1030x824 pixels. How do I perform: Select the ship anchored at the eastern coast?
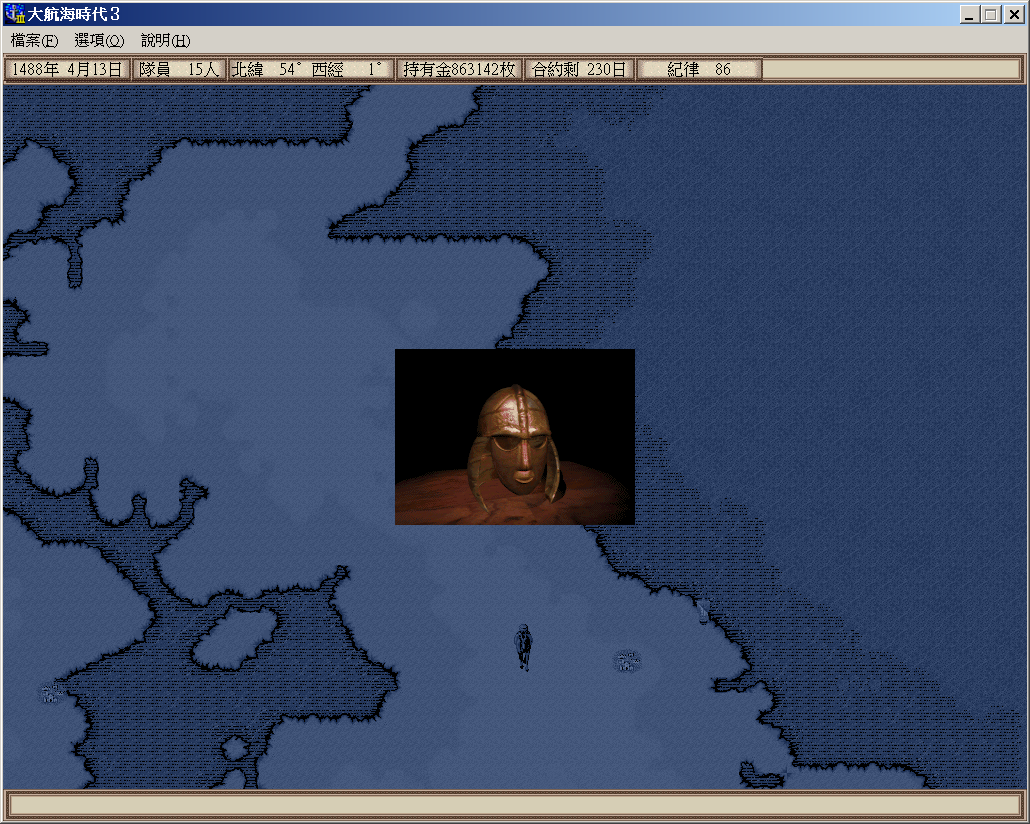click(703, 610)
